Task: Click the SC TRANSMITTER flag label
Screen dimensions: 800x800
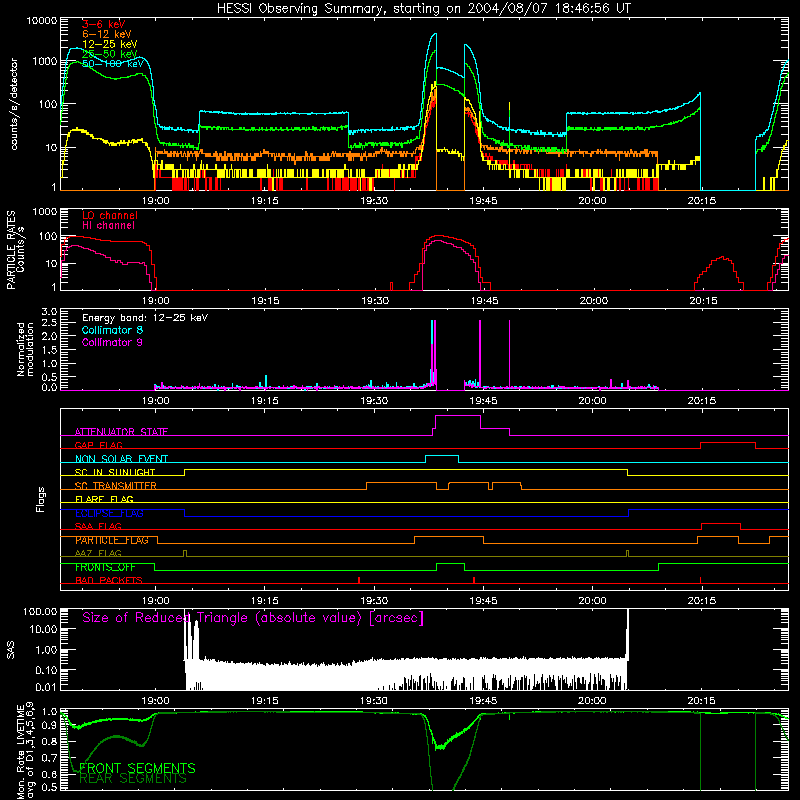Action: 116,486
